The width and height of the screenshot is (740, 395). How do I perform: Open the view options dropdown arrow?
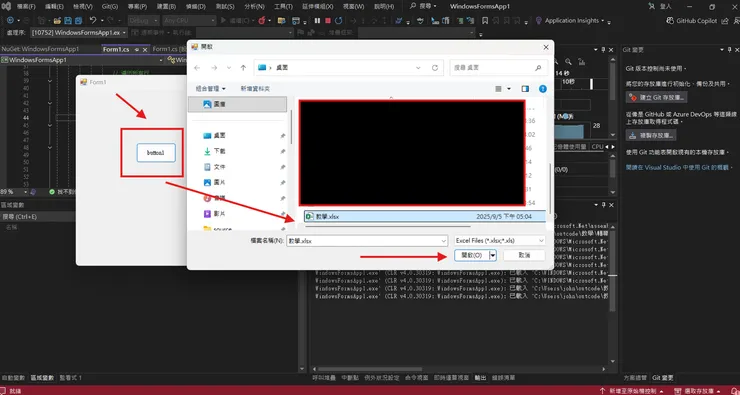(509, 89)
